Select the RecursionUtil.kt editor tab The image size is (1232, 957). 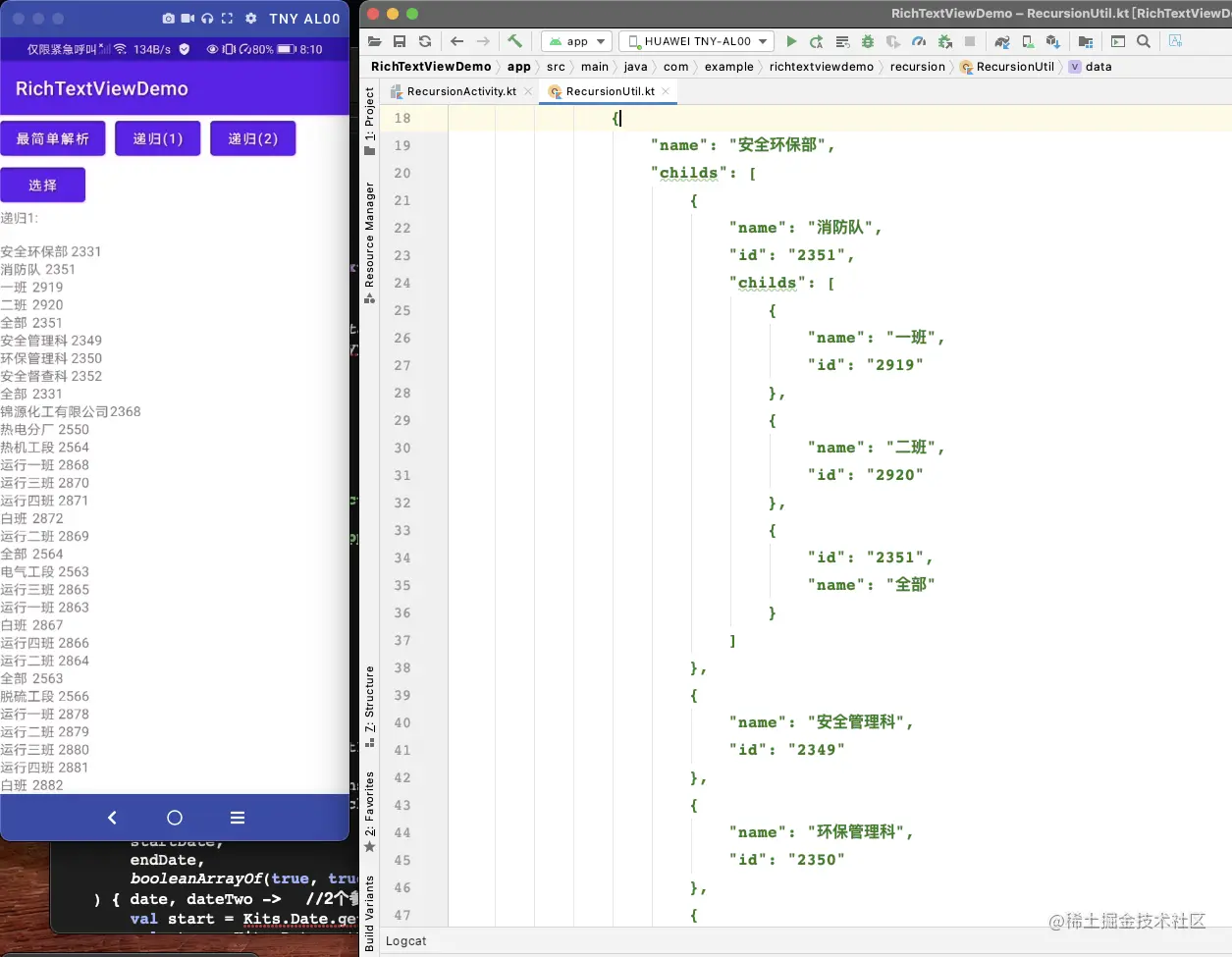point(610,91)
